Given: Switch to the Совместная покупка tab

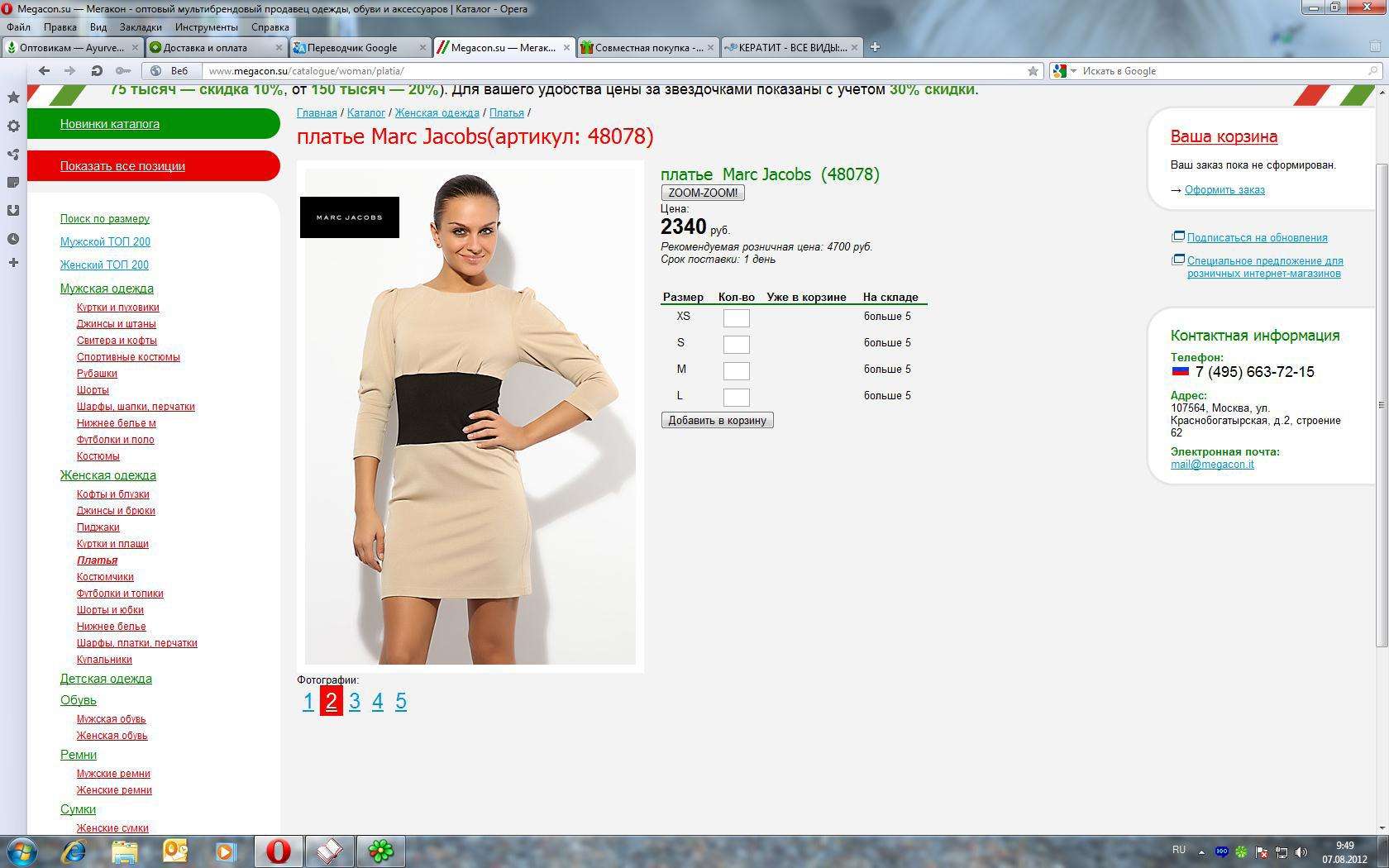Looking at the screenshot, I should [647, 48].
